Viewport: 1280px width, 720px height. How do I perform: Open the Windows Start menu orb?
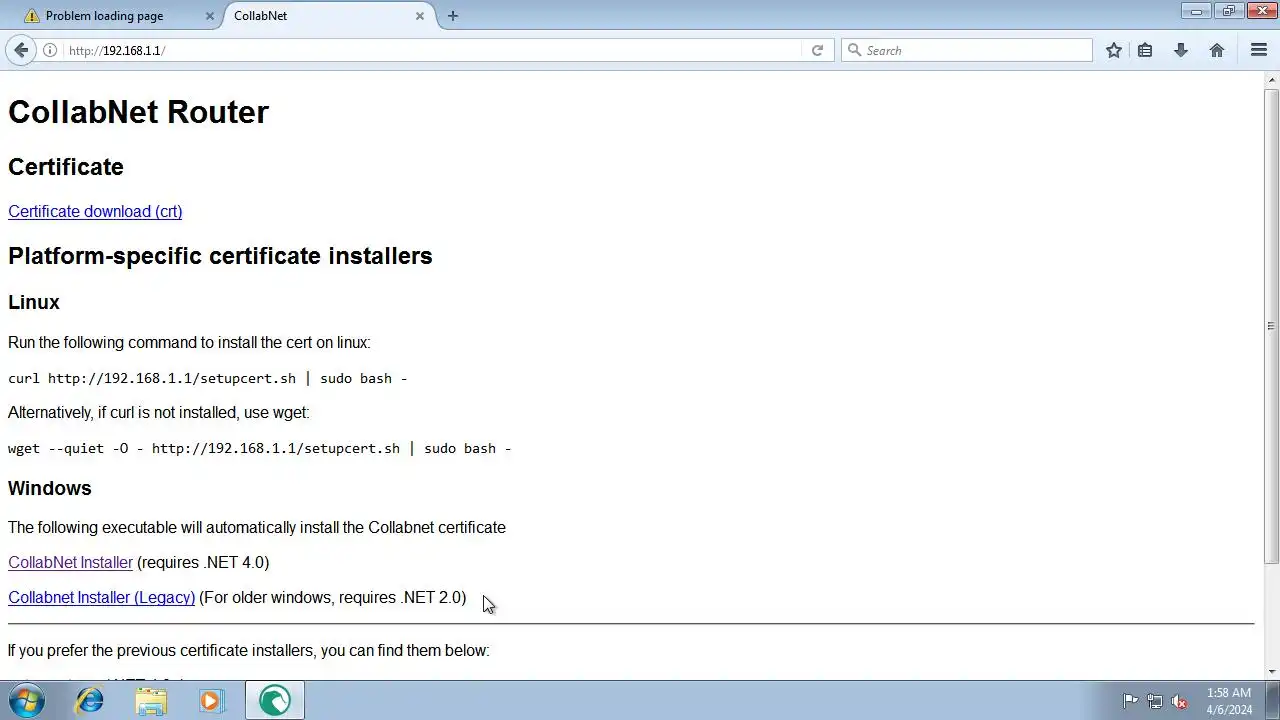coord(27,700)
